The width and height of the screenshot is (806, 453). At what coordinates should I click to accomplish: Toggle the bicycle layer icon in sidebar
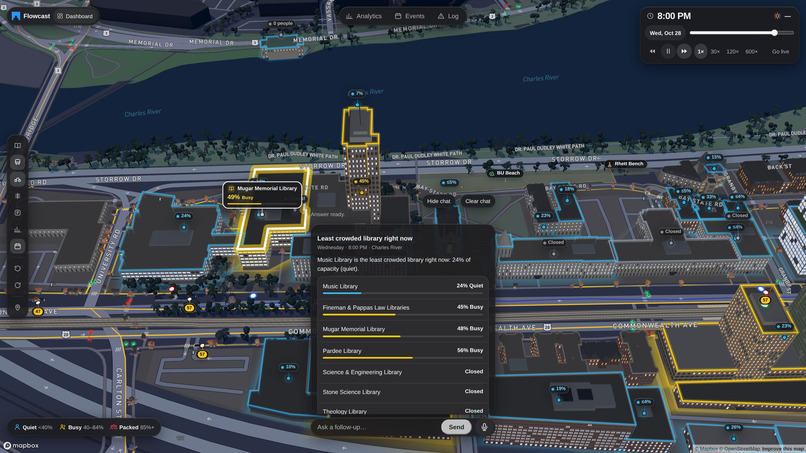point(17,179)
